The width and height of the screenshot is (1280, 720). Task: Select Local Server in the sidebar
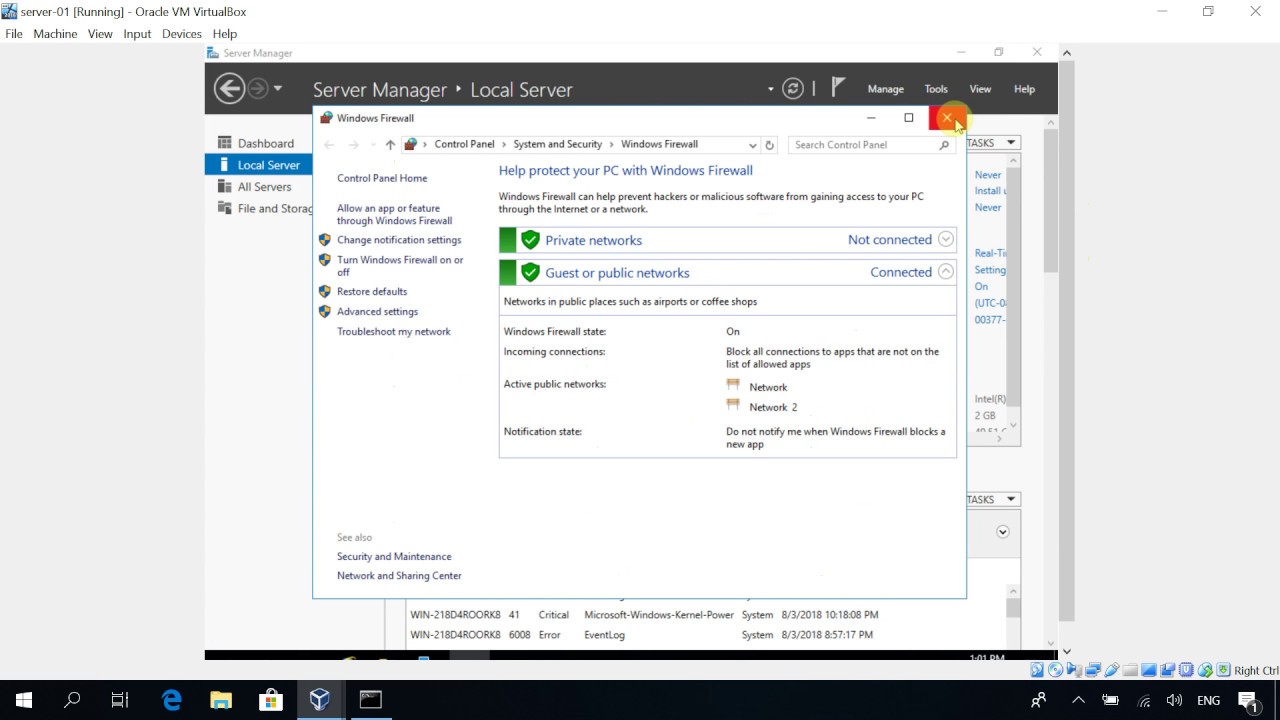point(258,165)
